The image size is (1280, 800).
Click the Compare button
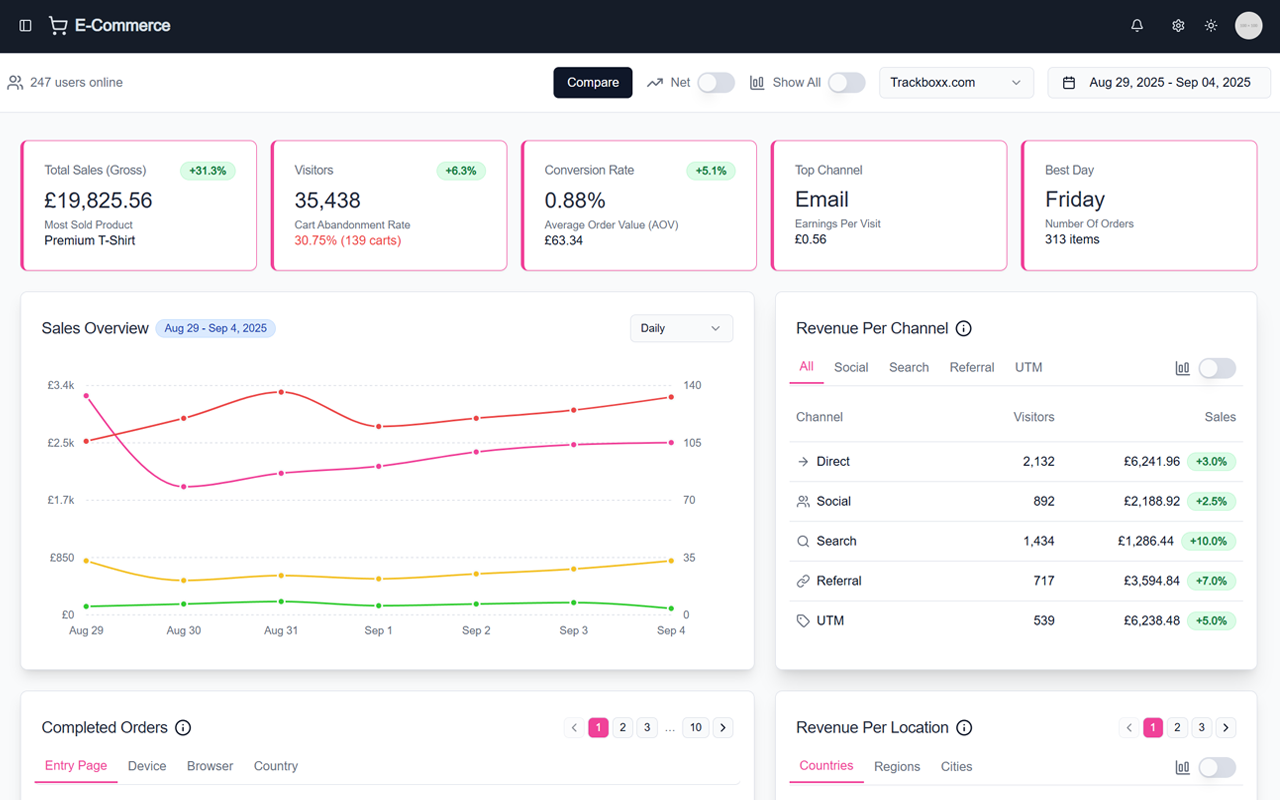pos(592,82)
